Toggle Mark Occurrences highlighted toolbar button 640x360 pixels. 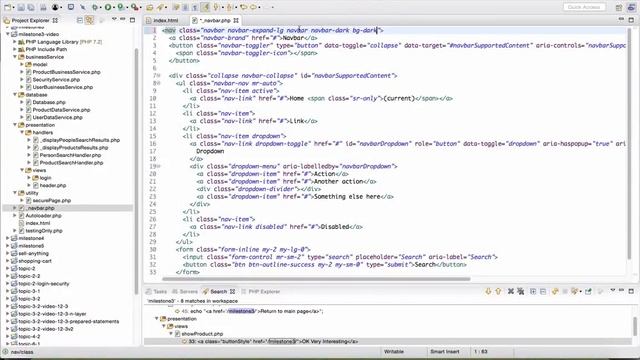pos(205,7)
